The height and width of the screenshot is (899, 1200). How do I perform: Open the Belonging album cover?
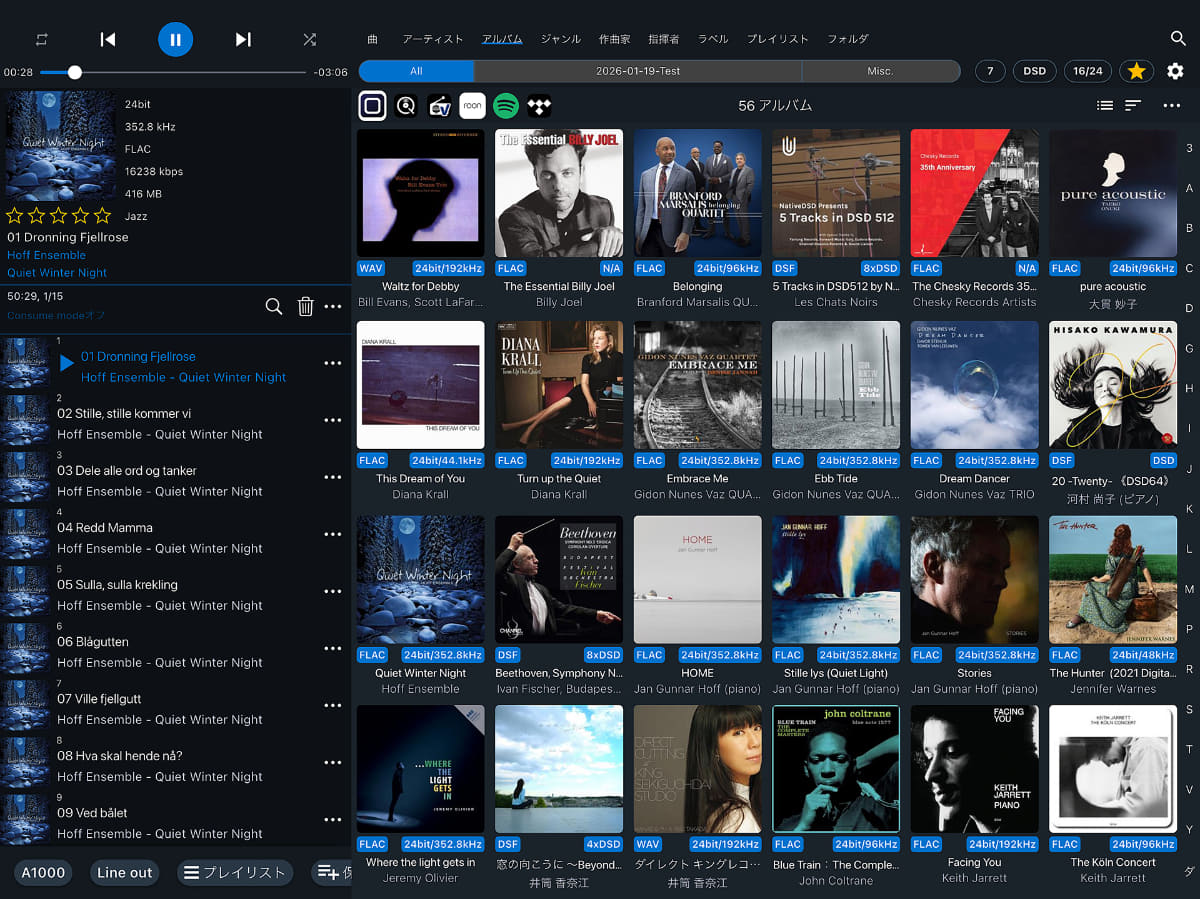[698, 193]
